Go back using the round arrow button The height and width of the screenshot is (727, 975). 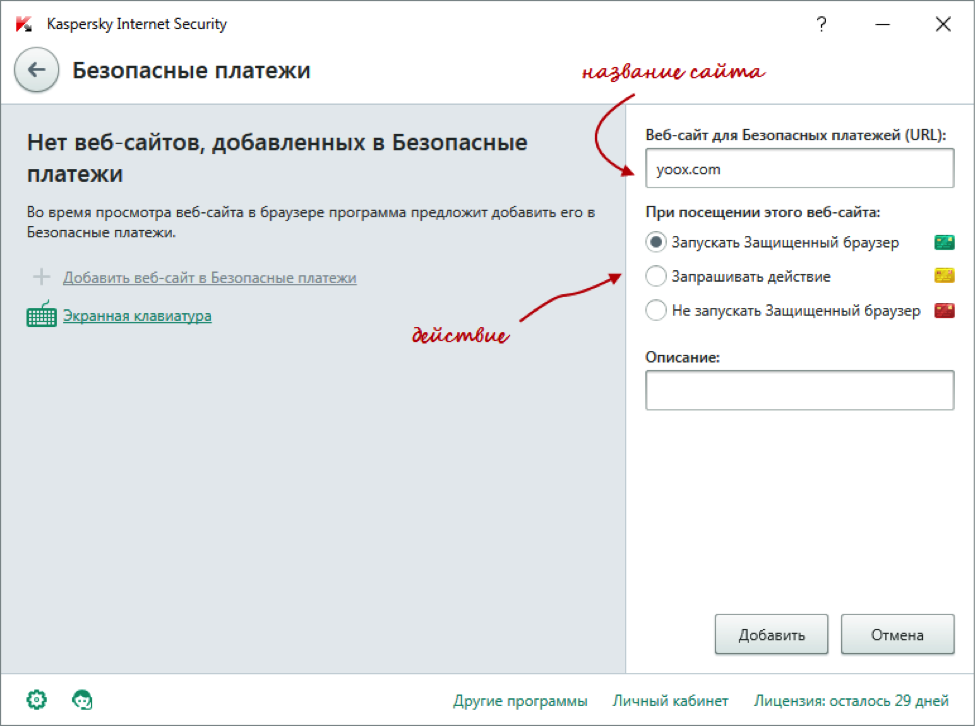[37, 70]
